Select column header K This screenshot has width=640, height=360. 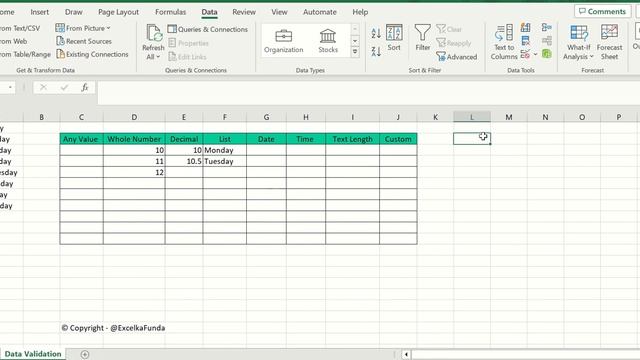(435, 117)
